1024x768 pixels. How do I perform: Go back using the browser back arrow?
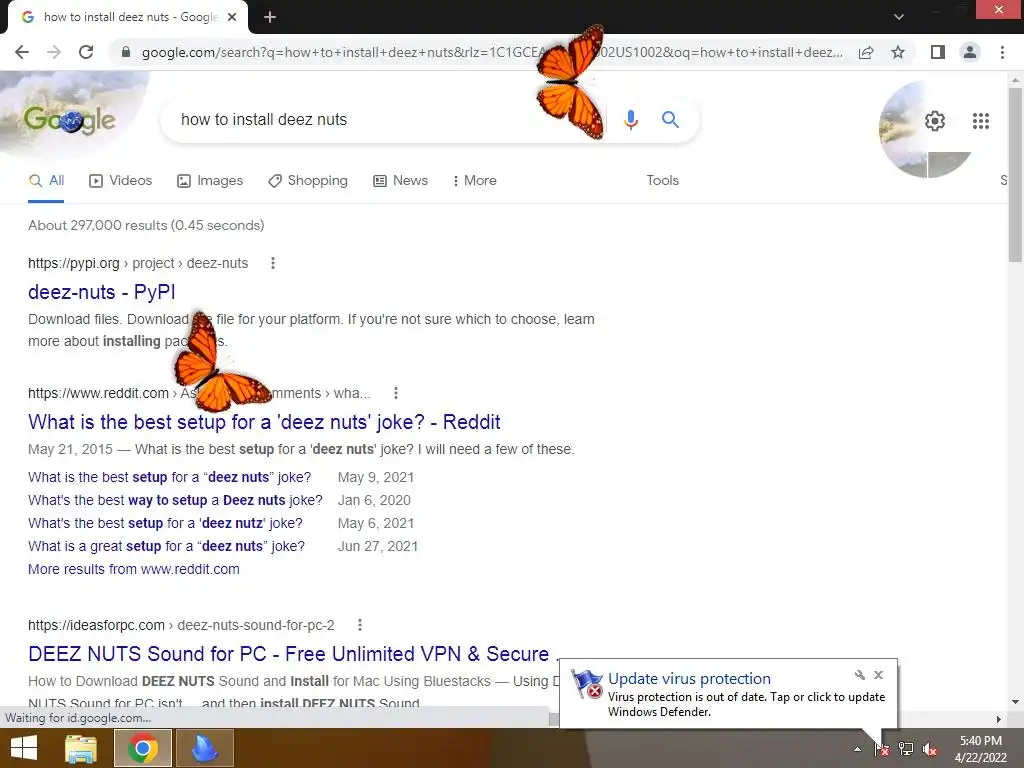click(x=22, y=52)
